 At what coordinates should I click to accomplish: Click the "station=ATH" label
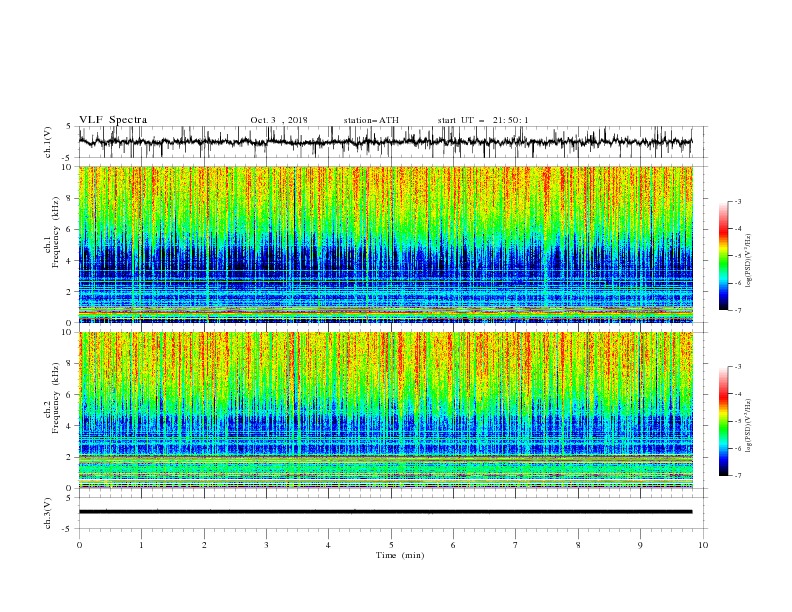[x=371, y=120]
